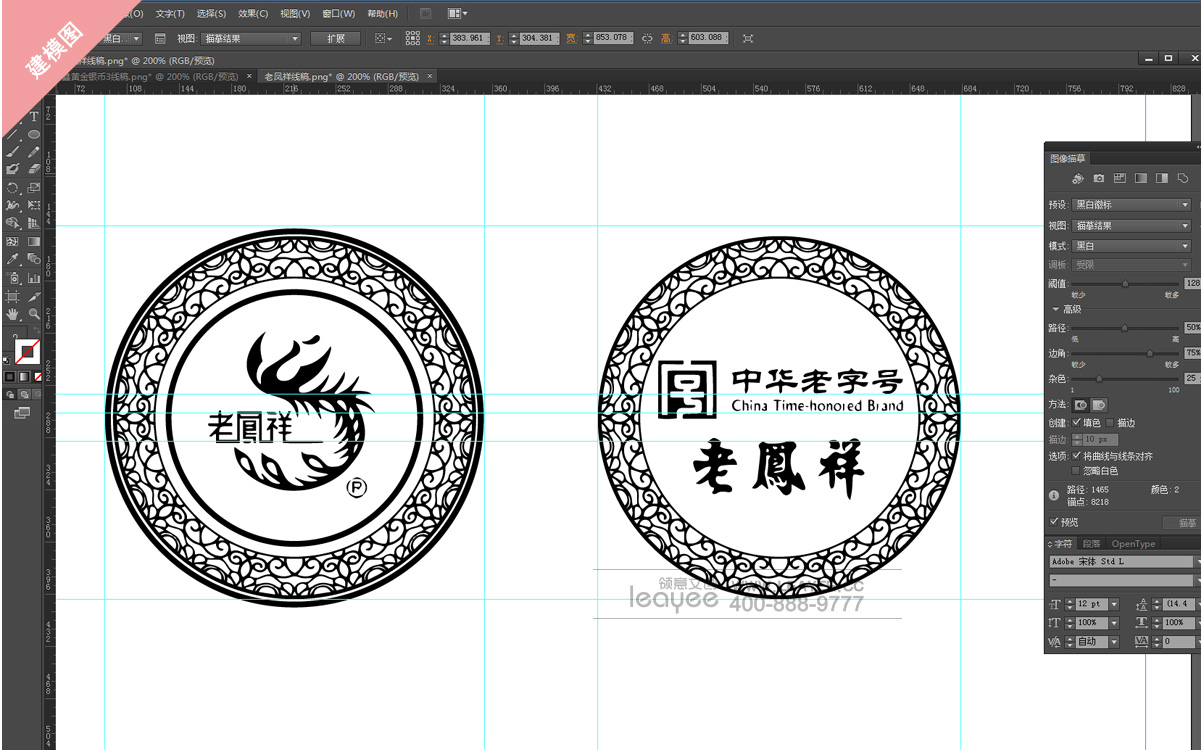Select the Type tool
The width and height of the screenshot is (1201, 750).
pyautogui.click(x=34, y=117)
